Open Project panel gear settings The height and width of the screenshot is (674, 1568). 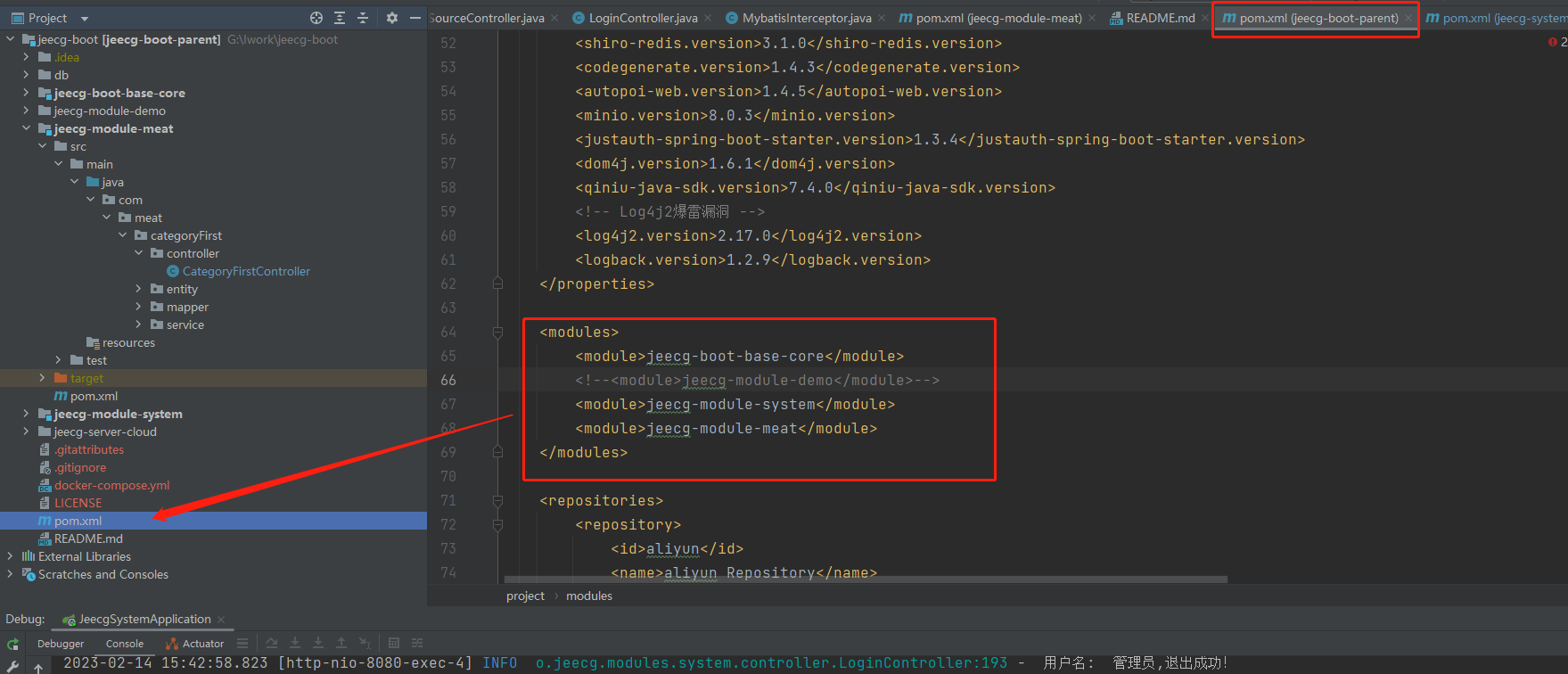point(392,18)
